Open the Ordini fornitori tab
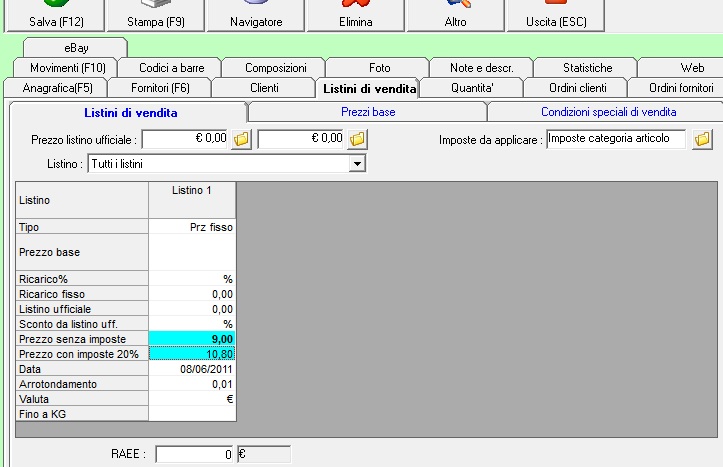This screenshot has width=723, height=467. pyautogui.click(x=676, y=88)
